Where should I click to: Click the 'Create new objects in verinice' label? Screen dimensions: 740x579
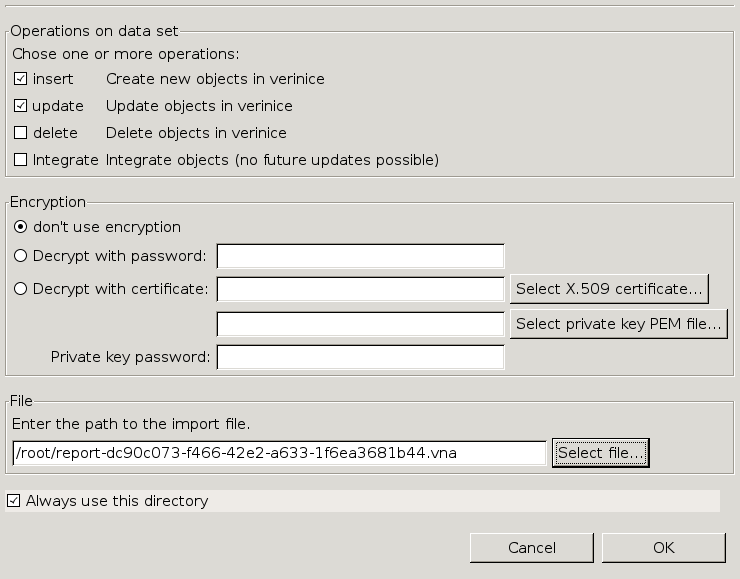[215, 79]
